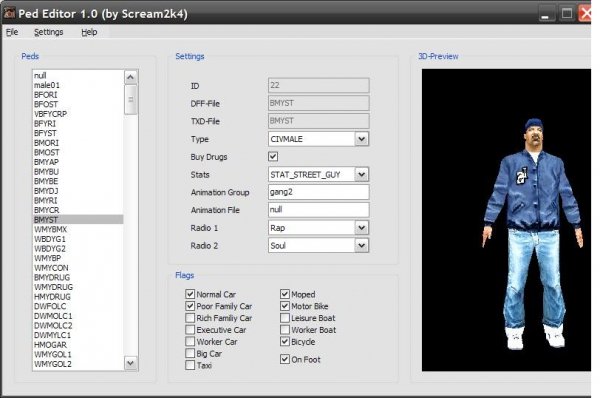Click the Animation File field containing null

click(x=319, y=210)
